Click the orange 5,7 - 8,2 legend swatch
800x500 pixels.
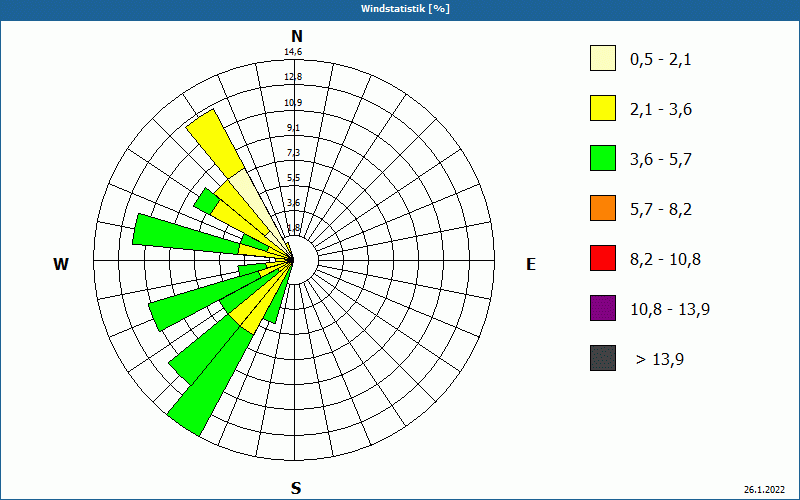click(x=603, y=208)
